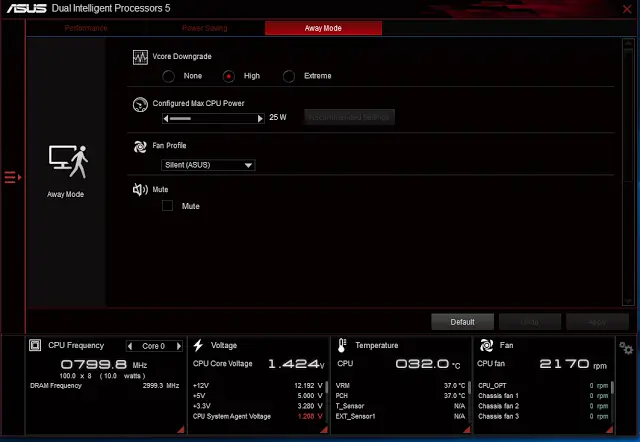Click the +3.3V voltage row

pyautogui.click(x=258, y=406)
